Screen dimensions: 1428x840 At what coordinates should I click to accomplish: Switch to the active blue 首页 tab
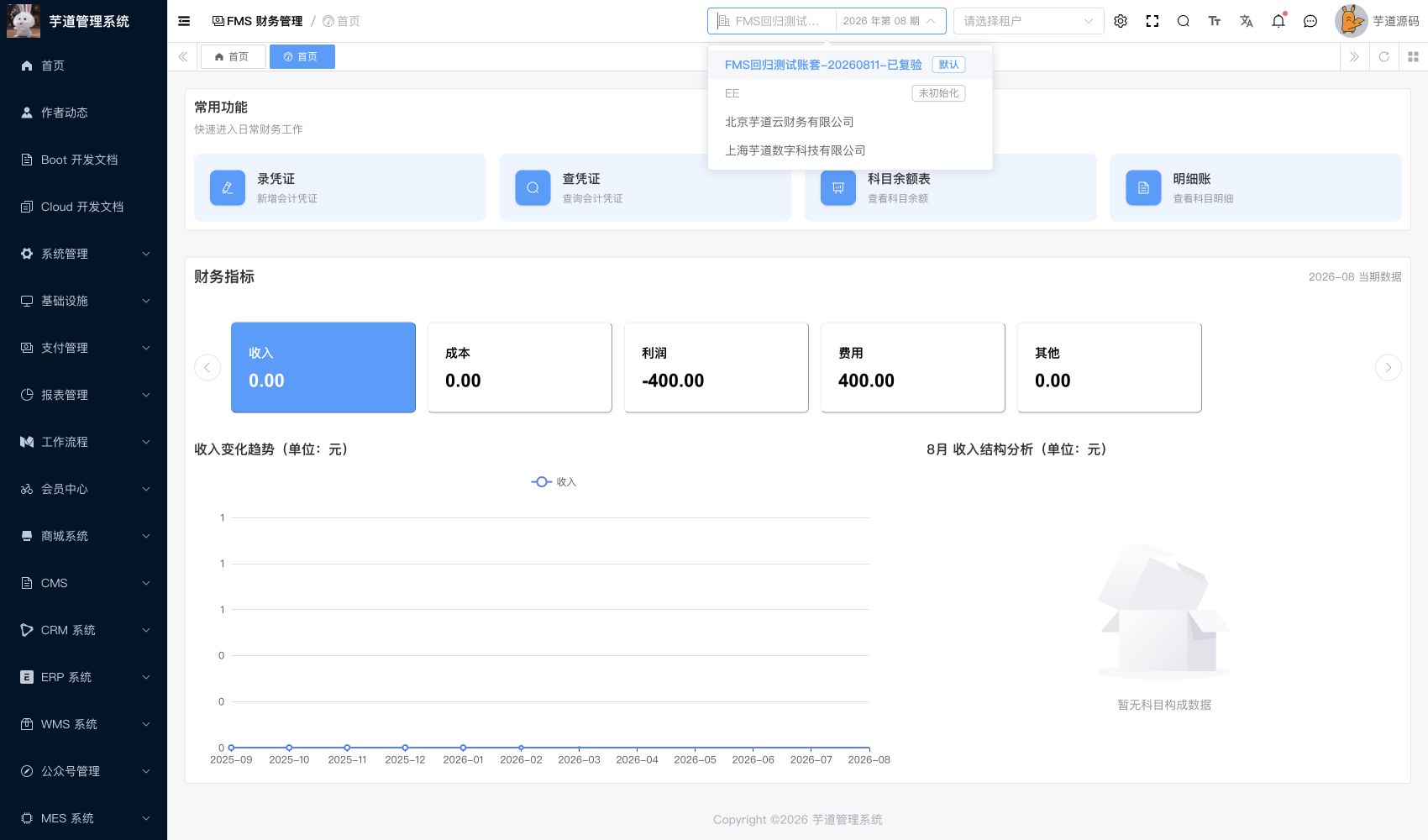302,56
